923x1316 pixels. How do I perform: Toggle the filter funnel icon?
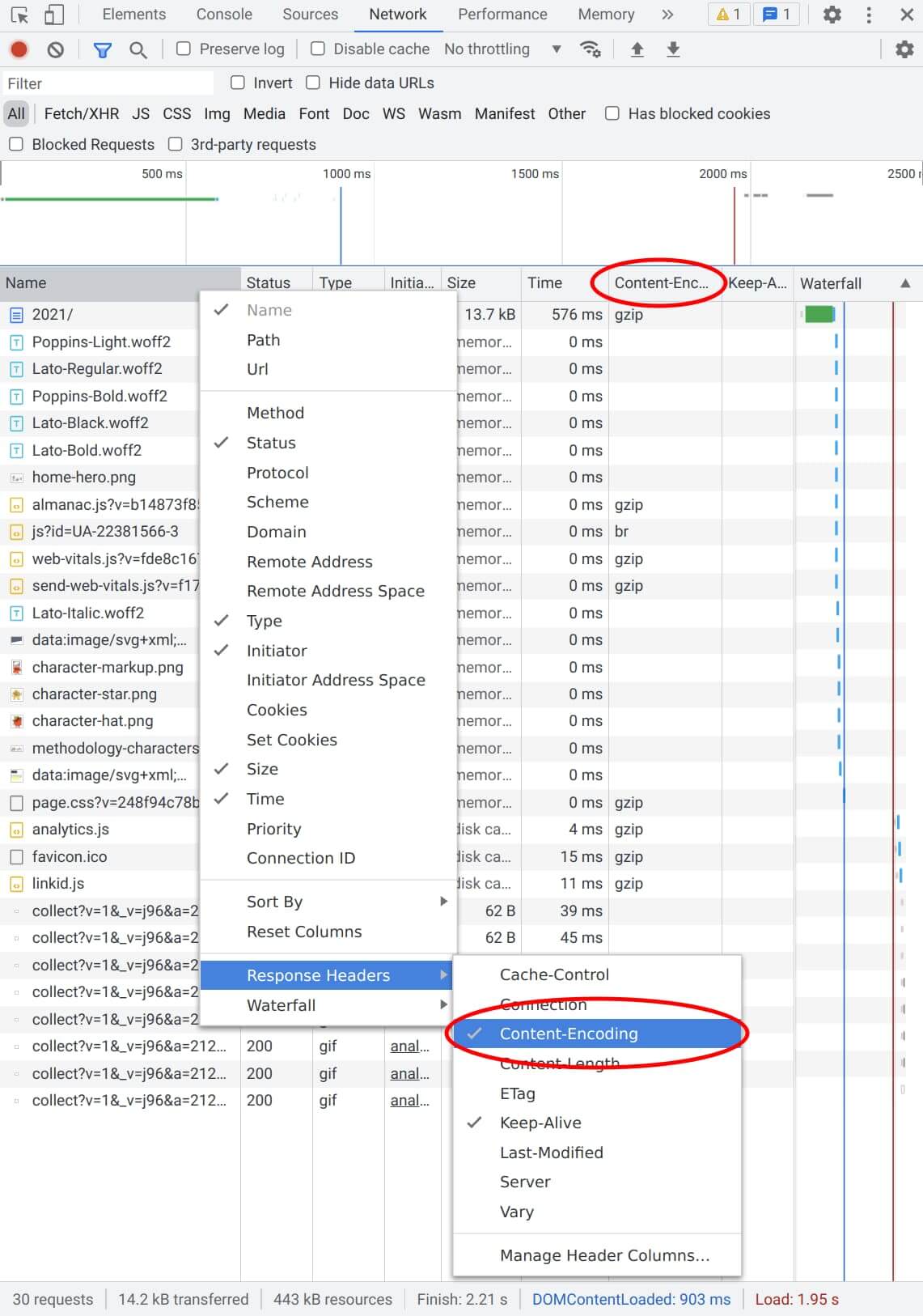click(102, 49)
